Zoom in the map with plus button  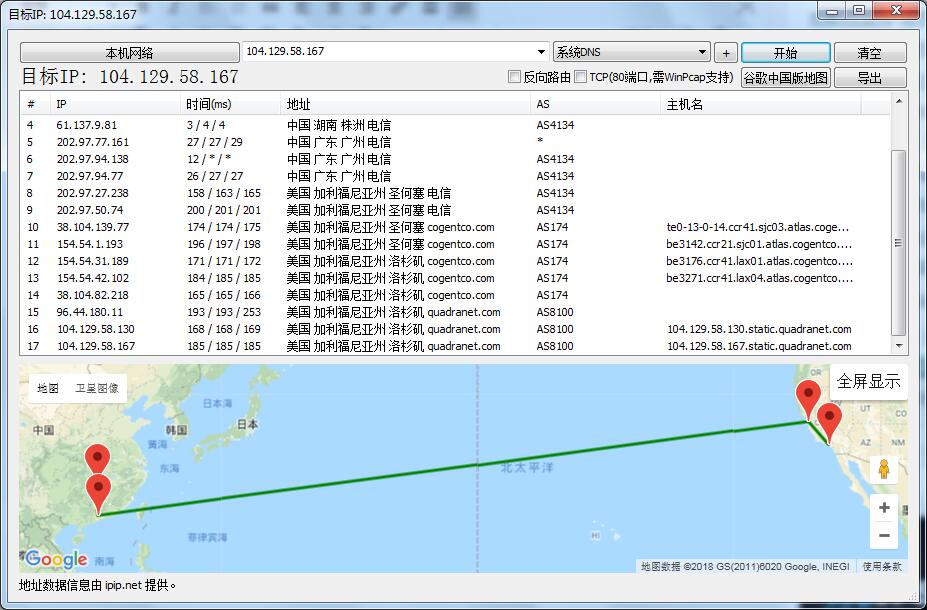point(884,508)
